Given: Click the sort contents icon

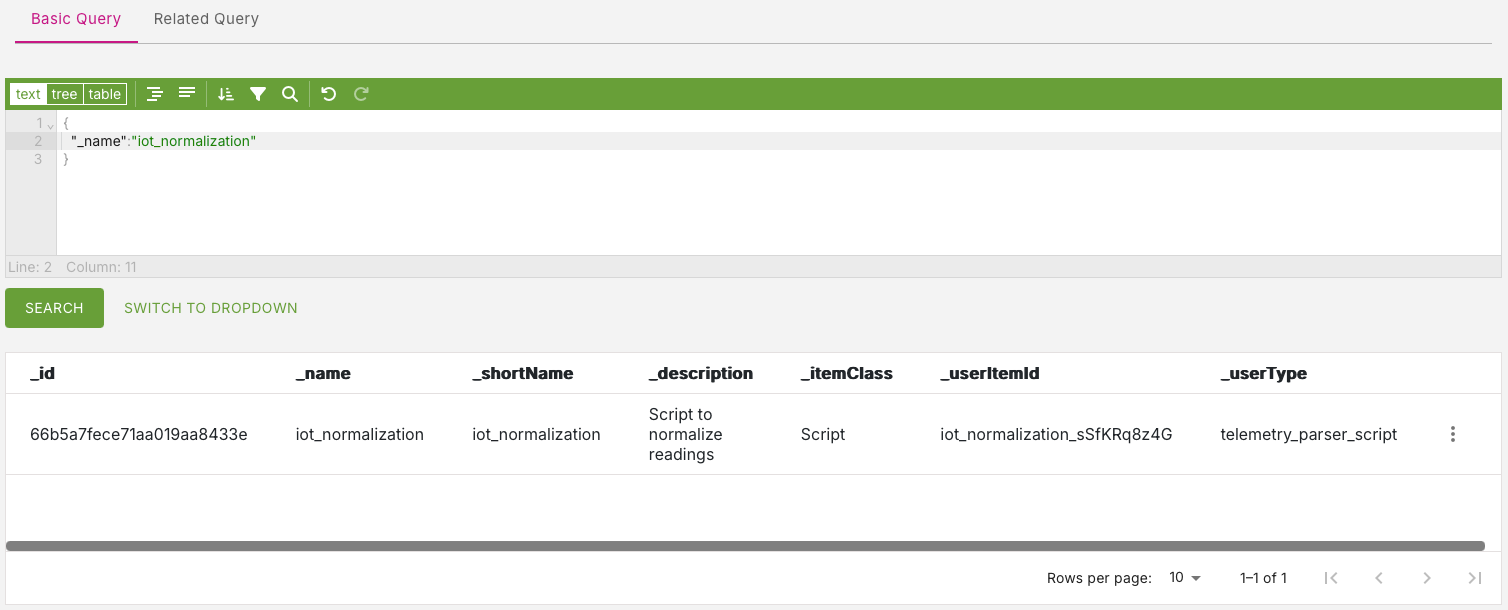Looking at the screenshot, I should (226, 94).
